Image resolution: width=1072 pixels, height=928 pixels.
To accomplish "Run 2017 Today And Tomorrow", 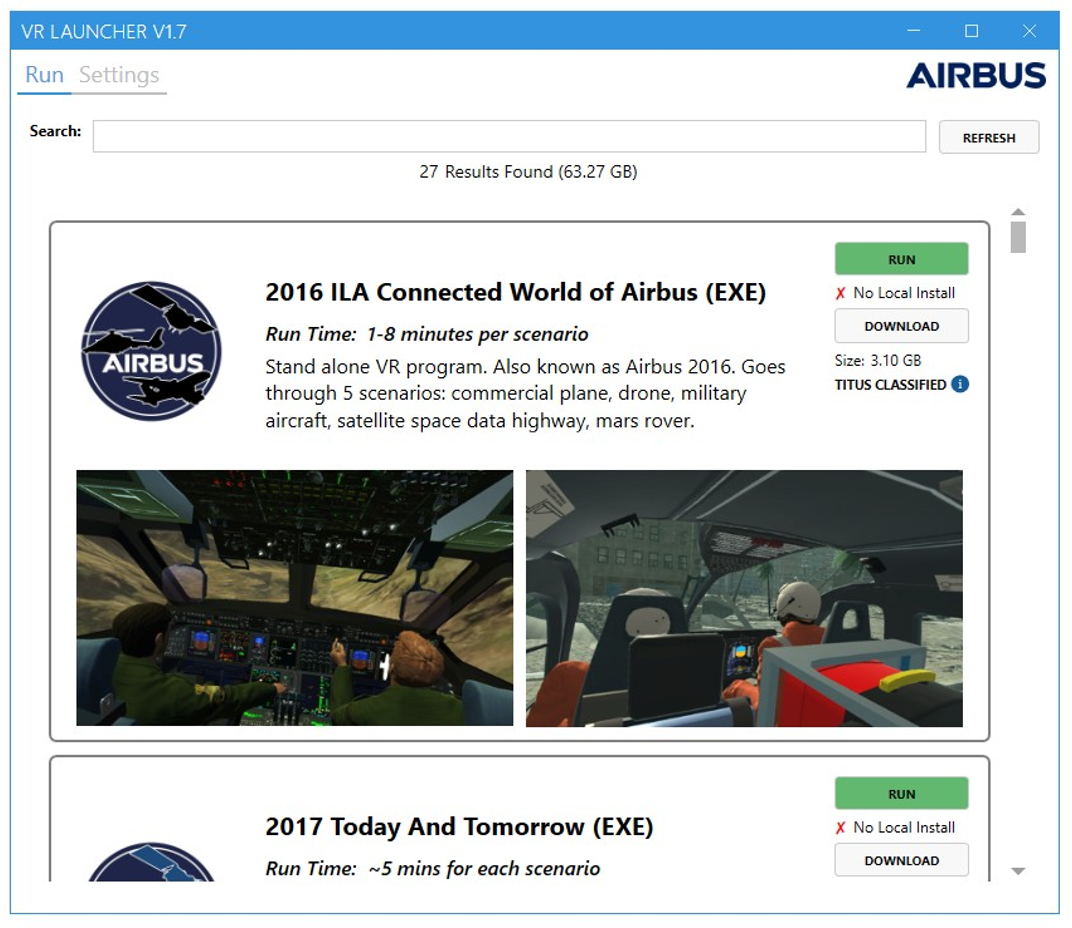I will [x=901, y=792].
